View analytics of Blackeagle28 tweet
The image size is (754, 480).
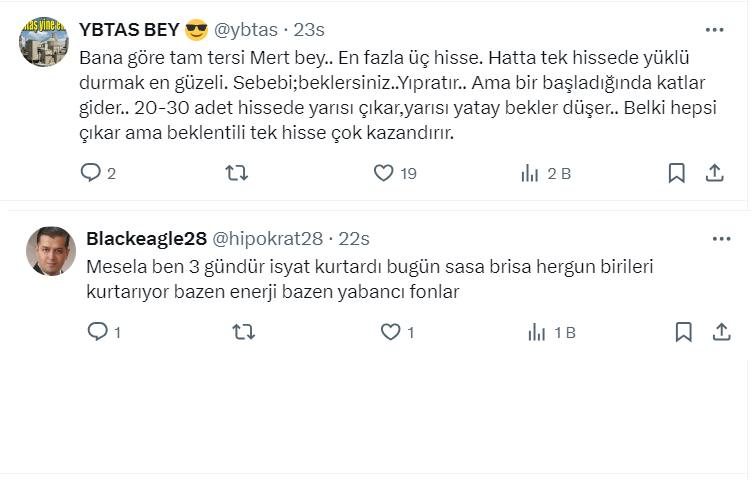pyautogui.click(x=536, y=332)
